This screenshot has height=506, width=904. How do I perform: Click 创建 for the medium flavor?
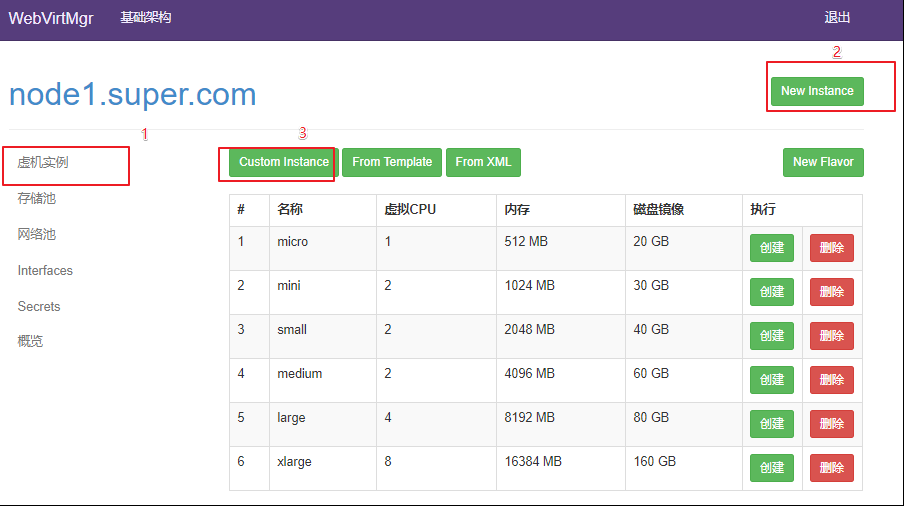click(x=771, y=380)
